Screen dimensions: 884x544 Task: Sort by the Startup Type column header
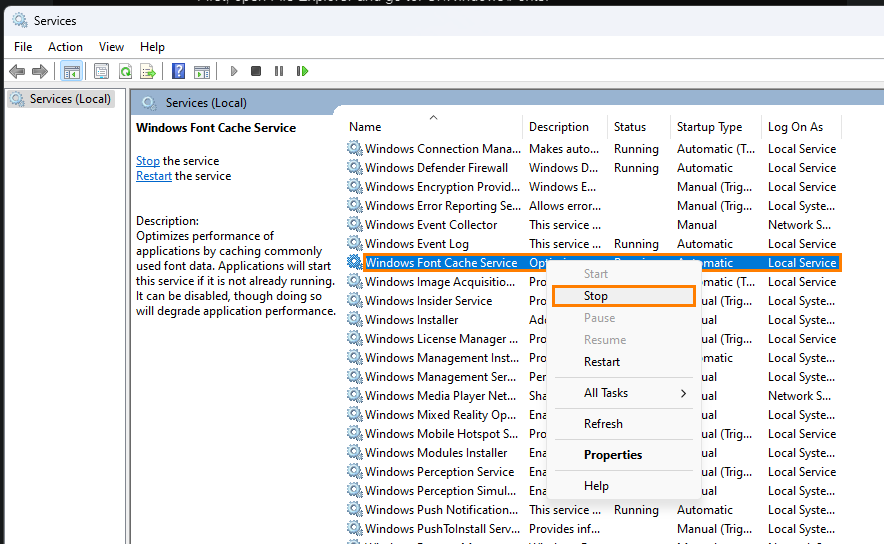tap(709, 127)
